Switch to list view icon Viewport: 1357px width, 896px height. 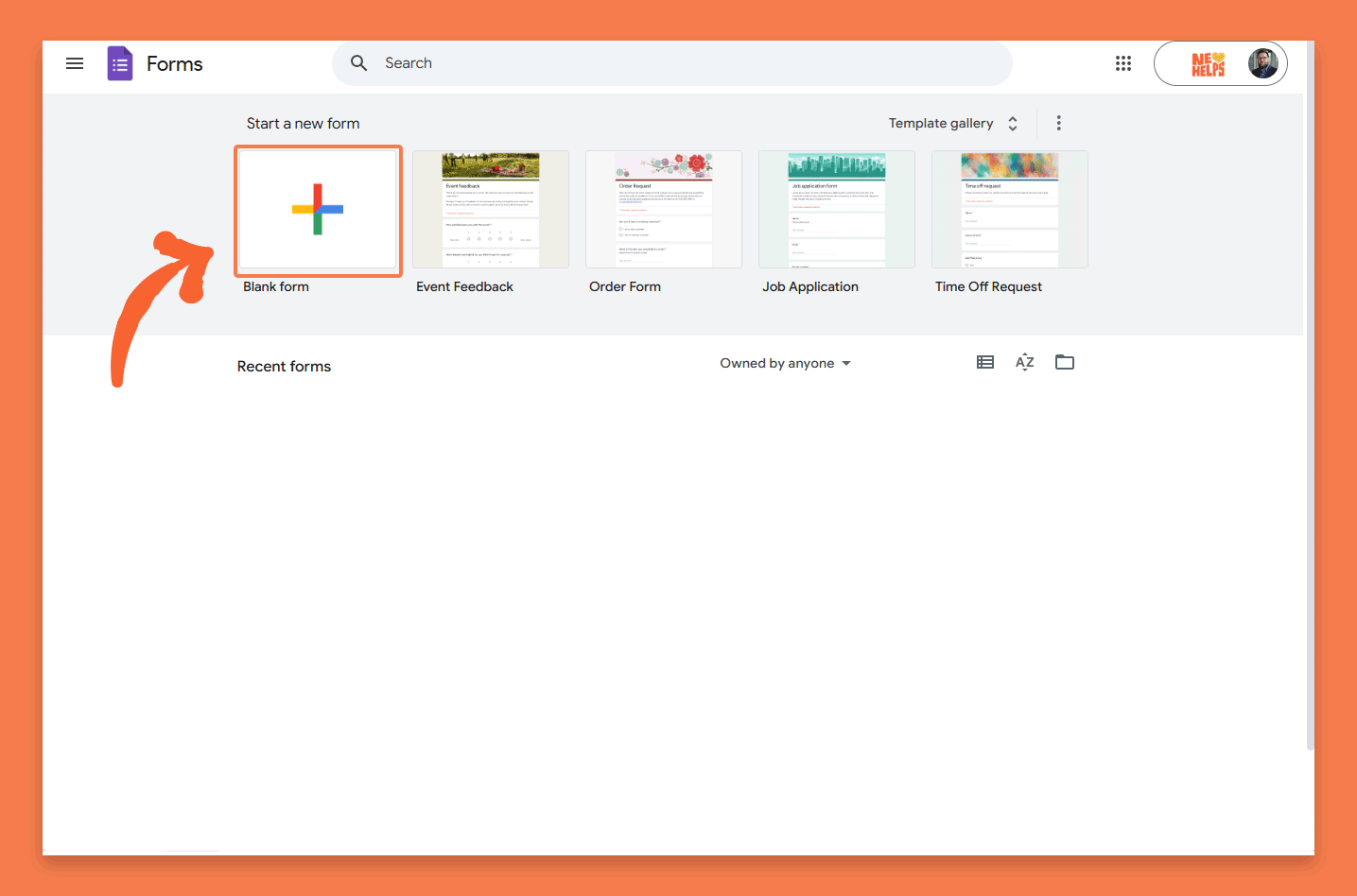coord(984,362)
